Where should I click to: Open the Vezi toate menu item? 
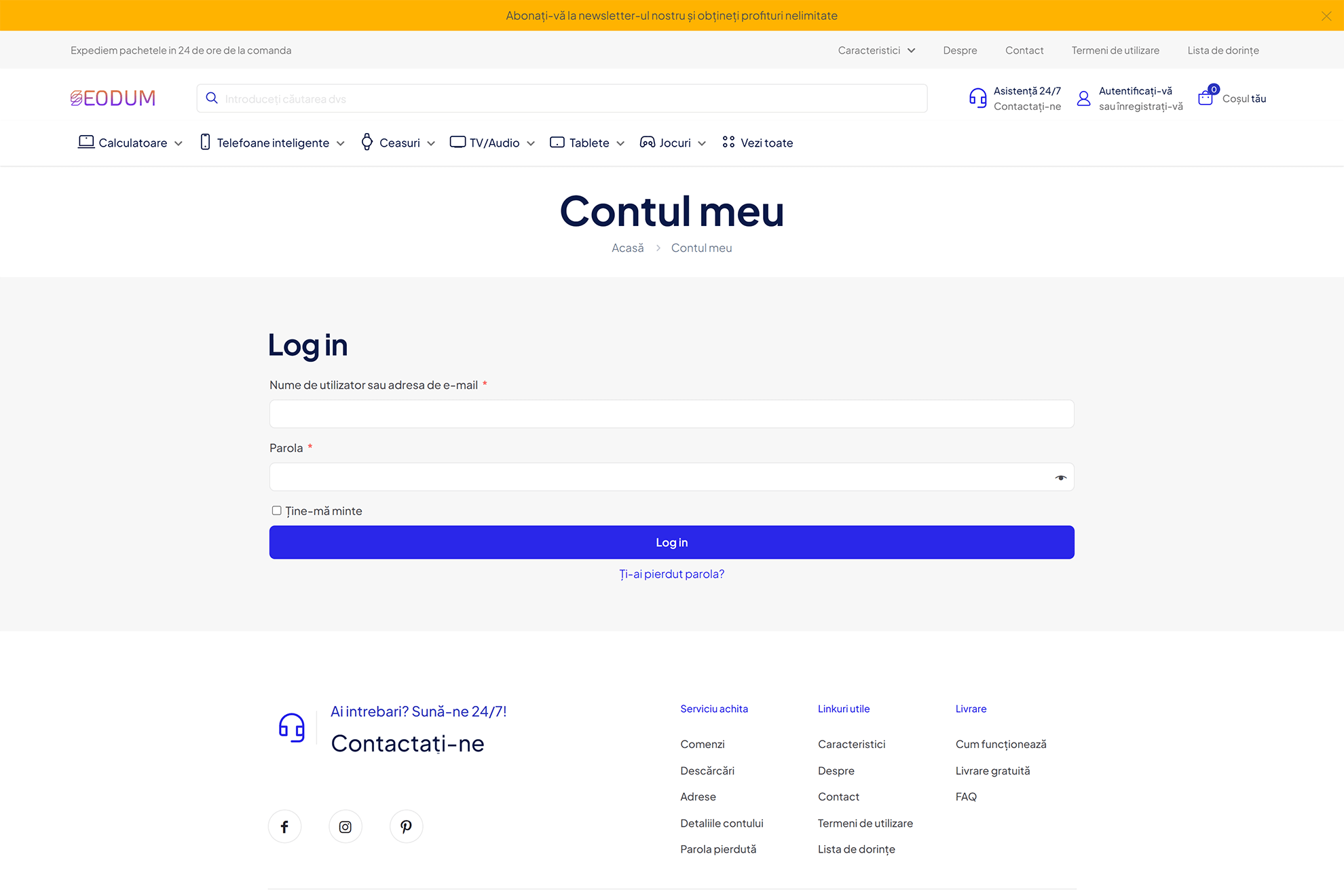click(x=758, y=143)
